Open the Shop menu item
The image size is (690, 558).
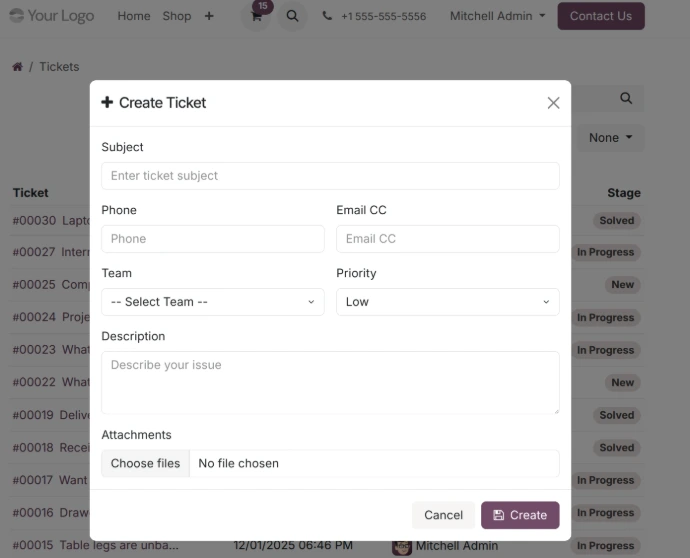point(177,16)
